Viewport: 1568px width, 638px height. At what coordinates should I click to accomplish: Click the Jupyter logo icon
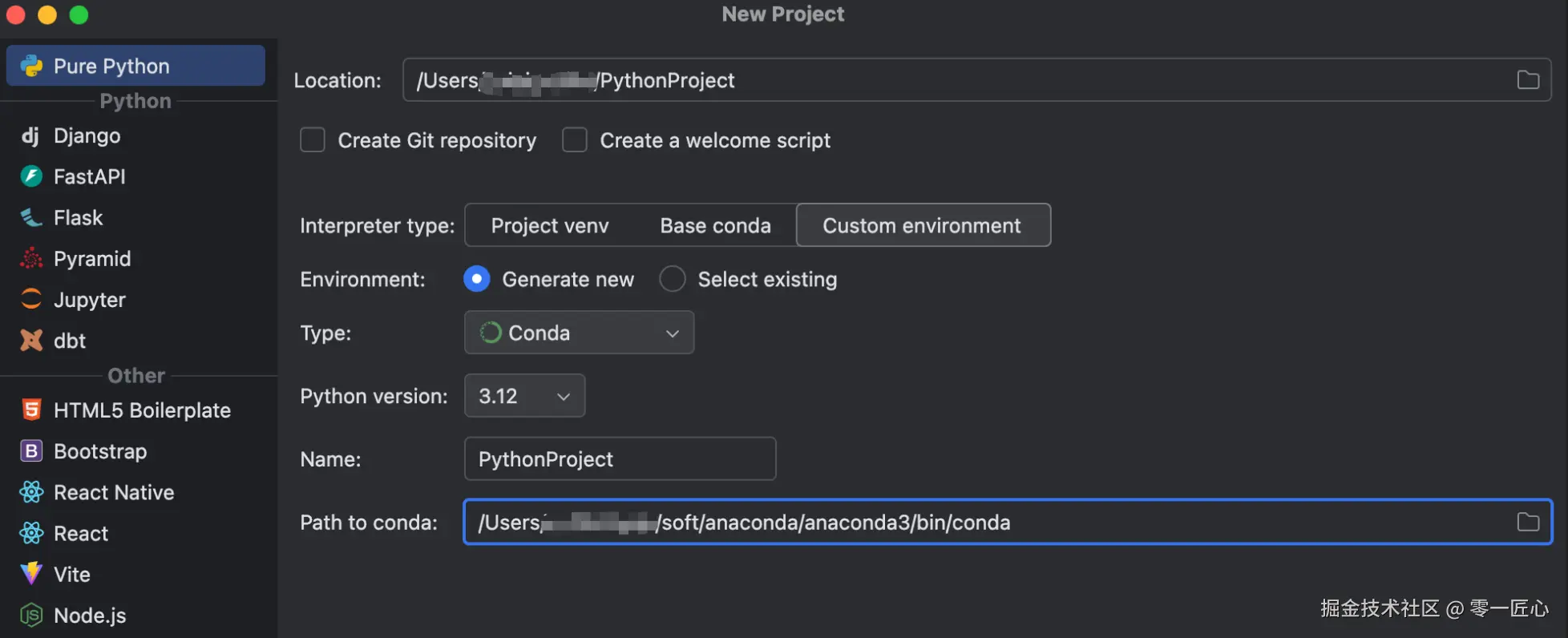(x=31, y=299)
